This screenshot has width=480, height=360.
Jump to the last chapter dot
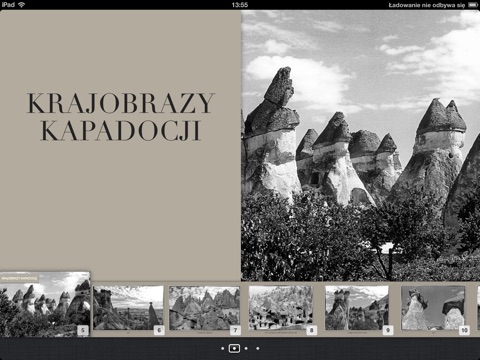[258, 348]
